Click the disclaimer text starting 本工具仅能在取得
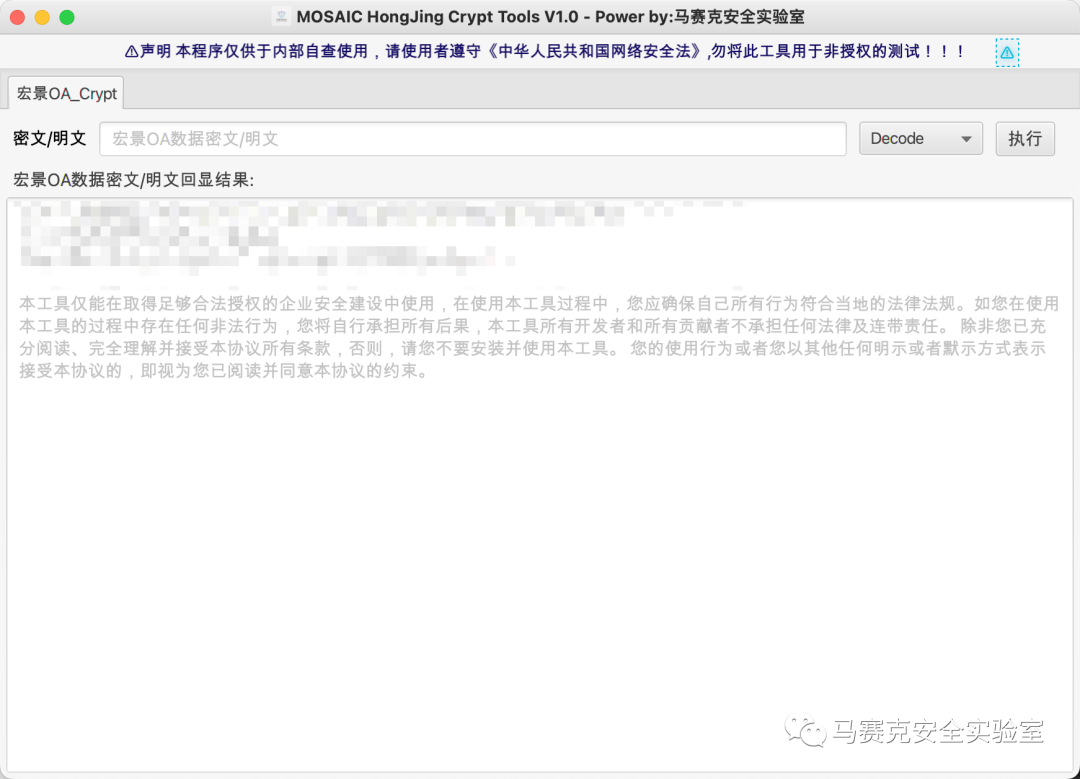Image resolution: width=1080 pixels, height=779 pixels. [x=539, y=337]
